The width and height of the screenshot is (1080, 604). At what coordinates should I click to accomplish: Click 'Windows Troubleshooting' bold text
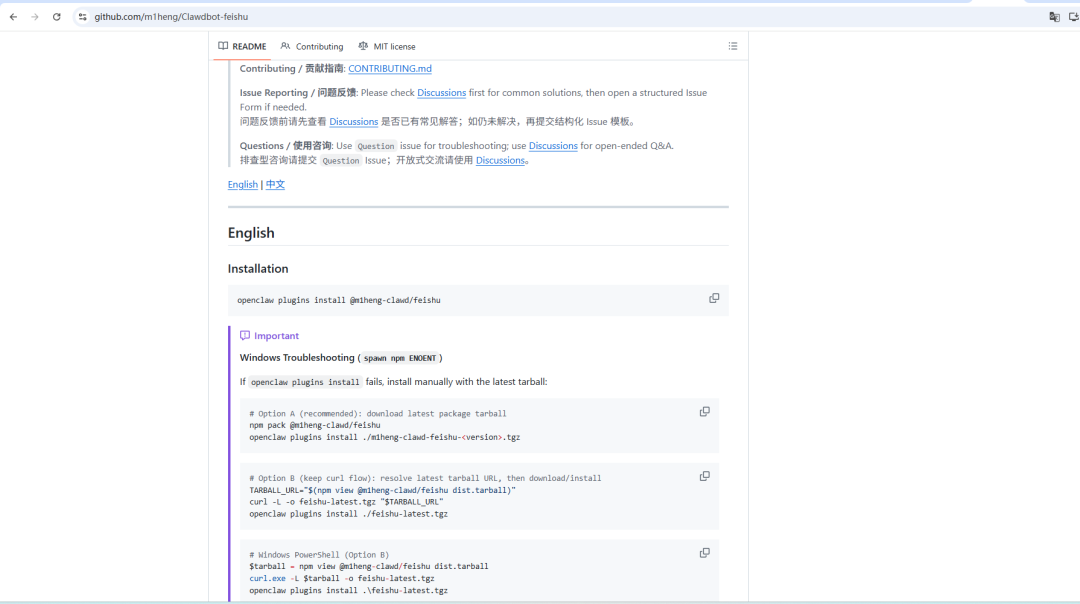[297, 357]
